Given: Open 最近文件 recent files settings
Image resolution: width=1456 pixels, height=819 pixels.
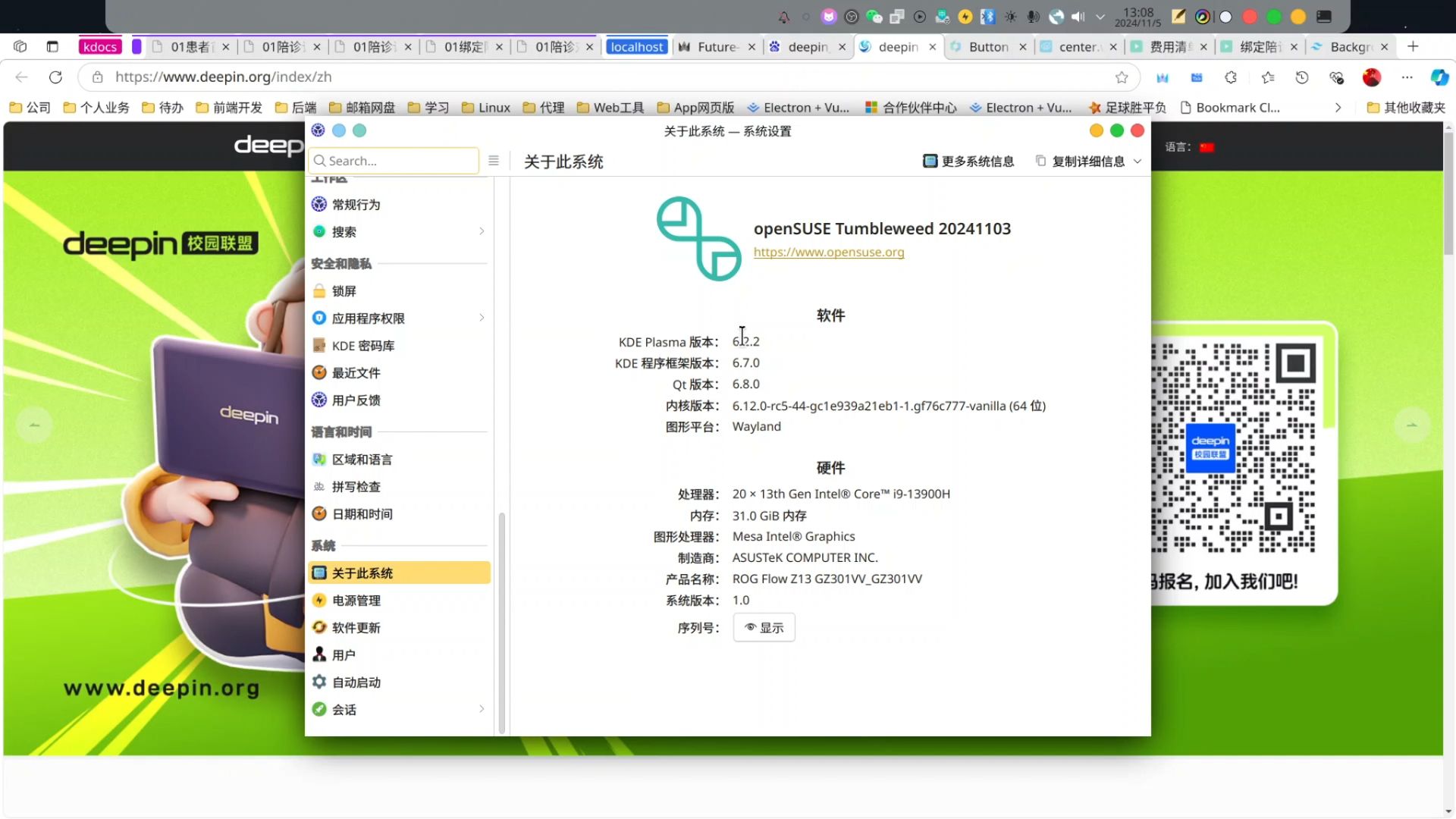Looking at the screenshot, I should 399,373.
